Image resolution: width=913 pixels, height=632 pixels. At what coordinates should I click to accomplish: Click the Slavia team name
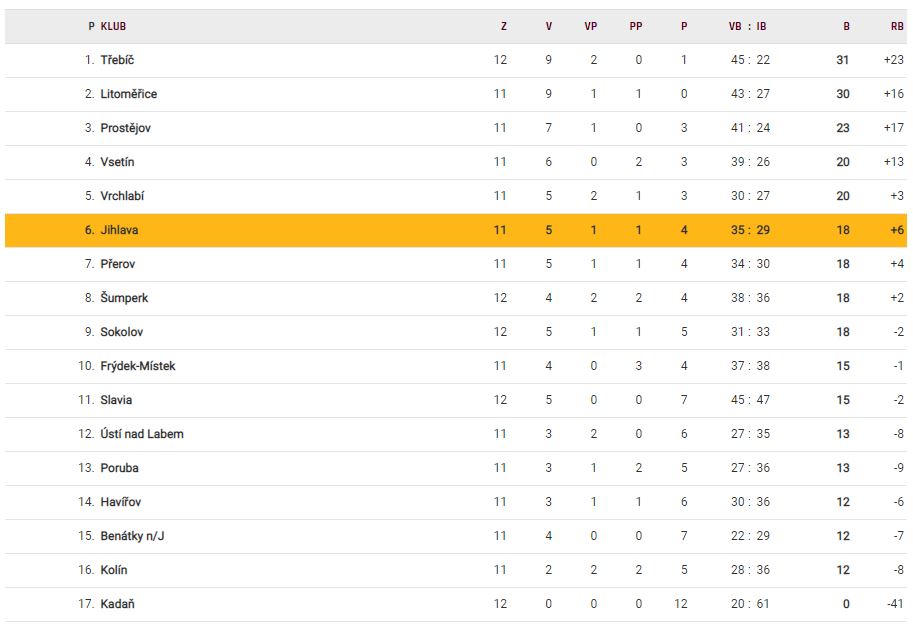[x=116, y=400]
